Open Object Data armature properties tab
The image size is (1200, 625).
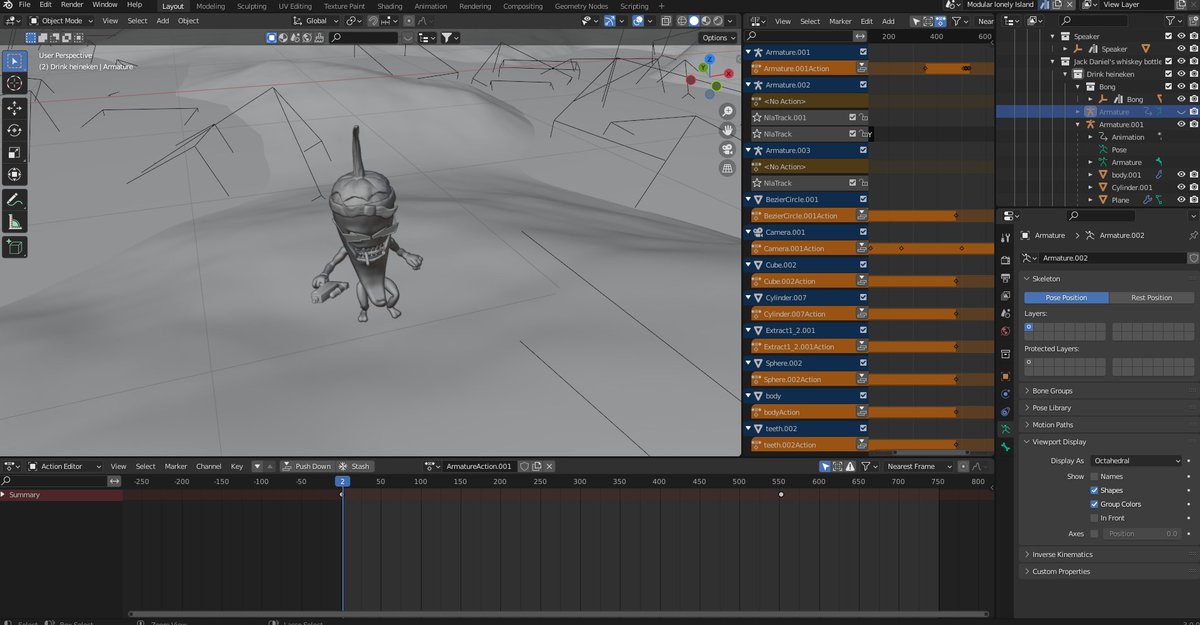point(1006,428)
